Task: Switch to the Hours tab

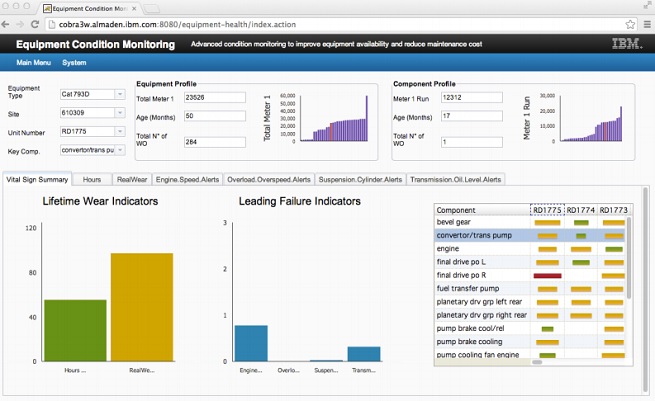Action: [92, 180]
